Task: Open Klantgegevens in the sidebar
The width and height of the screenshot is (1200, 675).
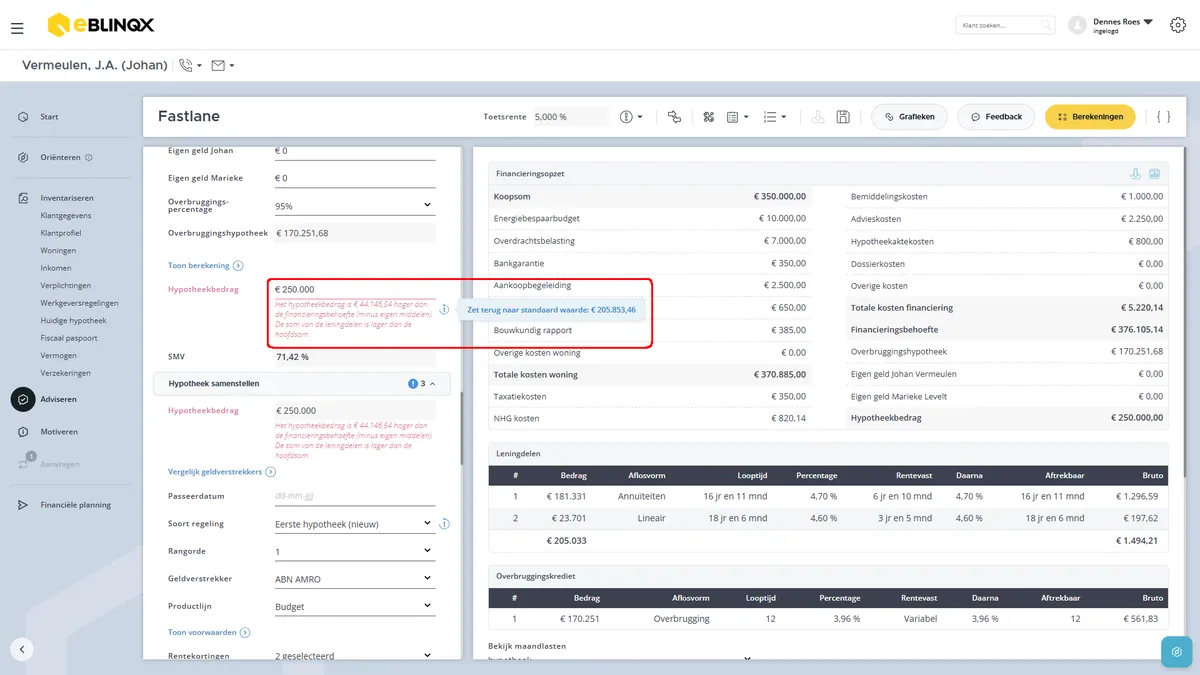Action: [x=65, y=215]
